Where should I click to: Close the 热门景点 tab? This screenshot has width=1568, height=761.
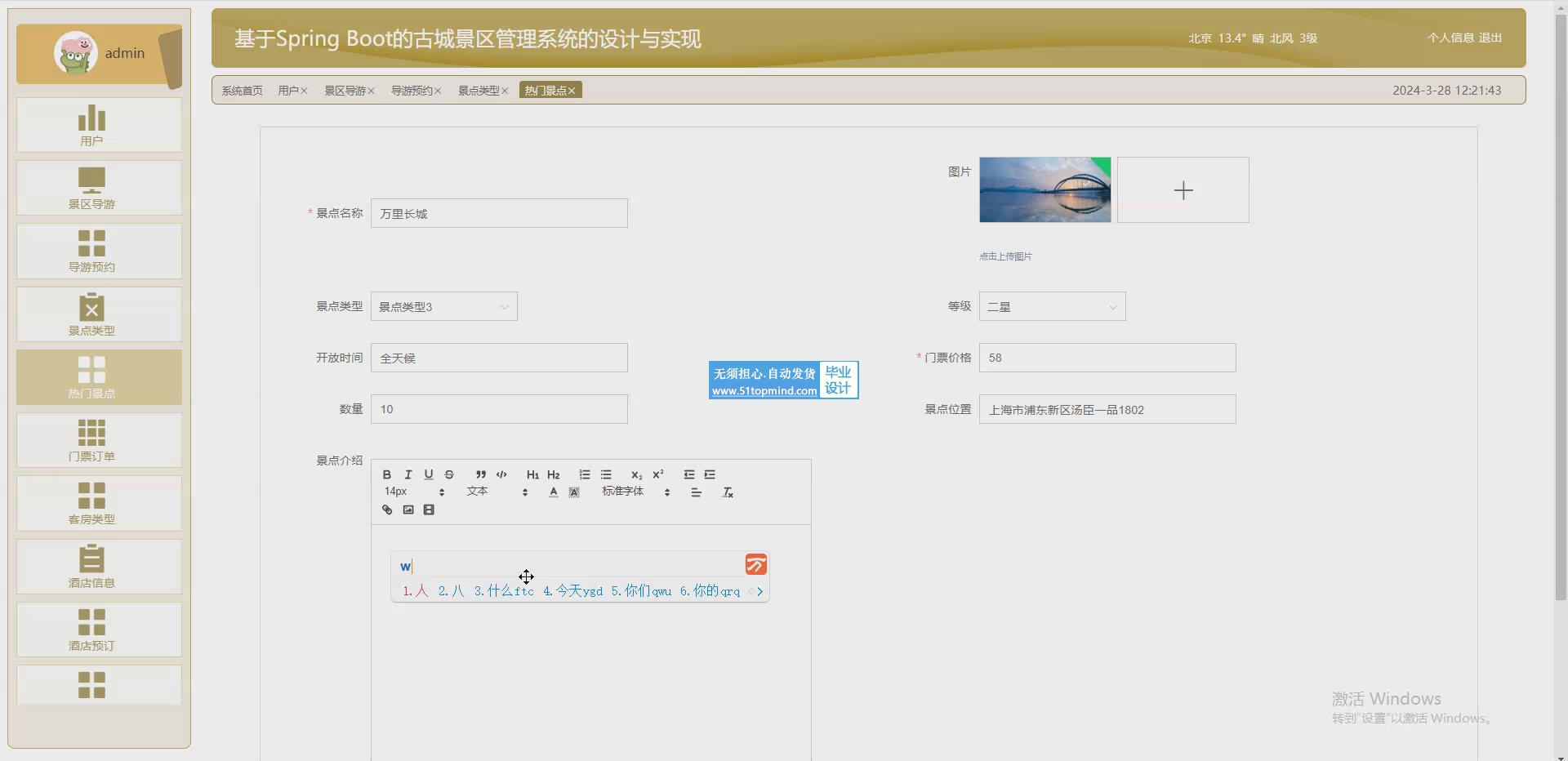[572, 91]
